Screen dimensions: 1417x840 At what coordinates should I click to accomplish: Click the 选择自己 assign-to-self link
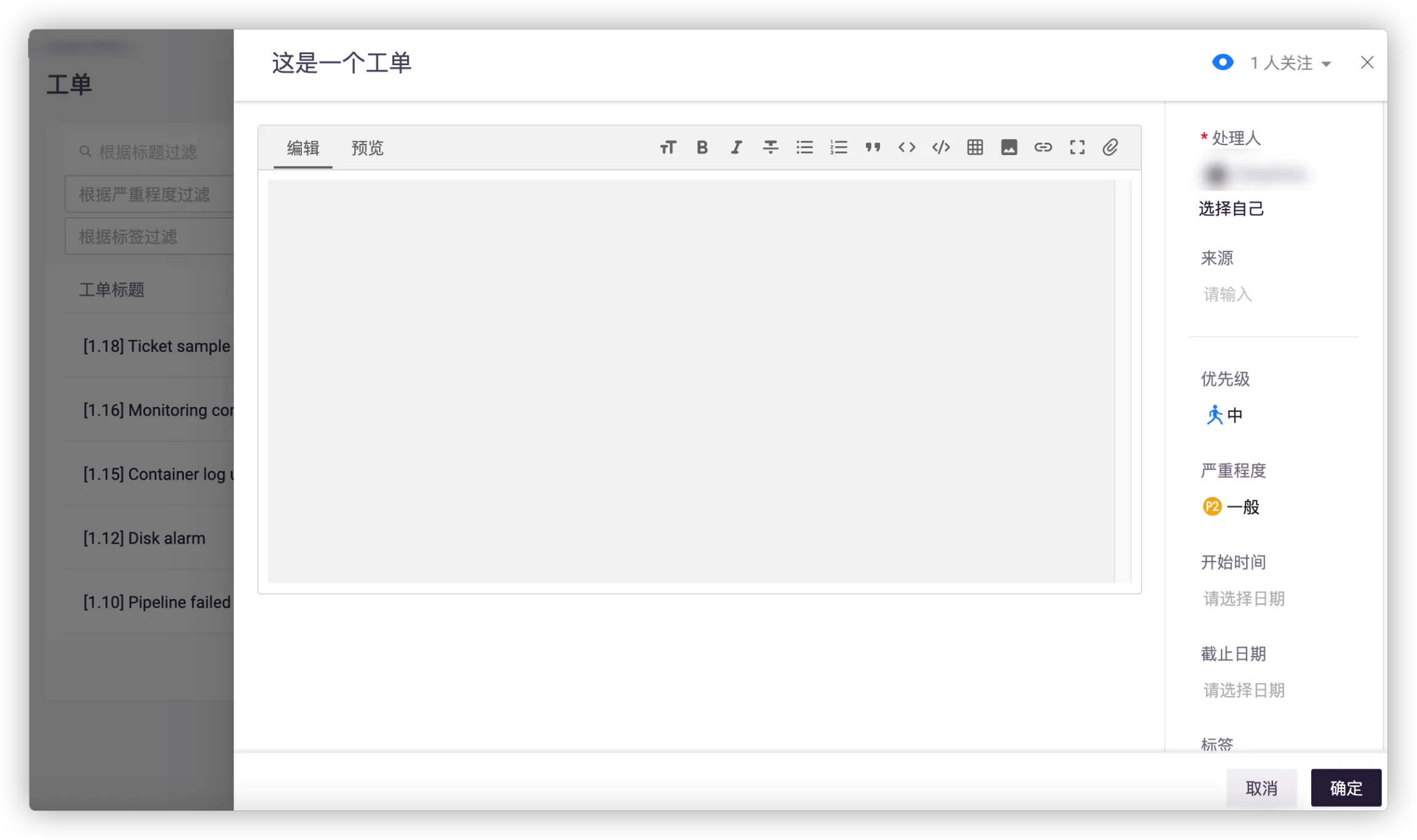click(1231, 209)
